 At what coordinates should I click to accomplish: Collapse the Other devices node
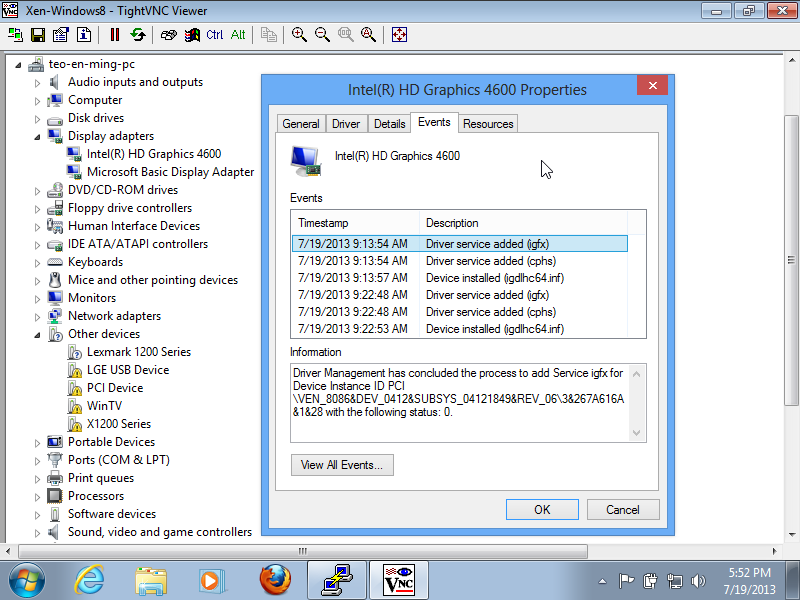click(x=38, y=334)
